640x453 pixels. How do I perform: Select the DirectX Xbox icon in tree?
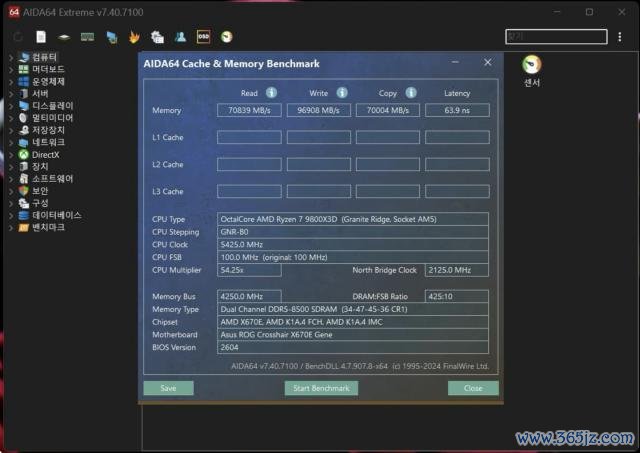pyautogui.click(x=24, y=155)
